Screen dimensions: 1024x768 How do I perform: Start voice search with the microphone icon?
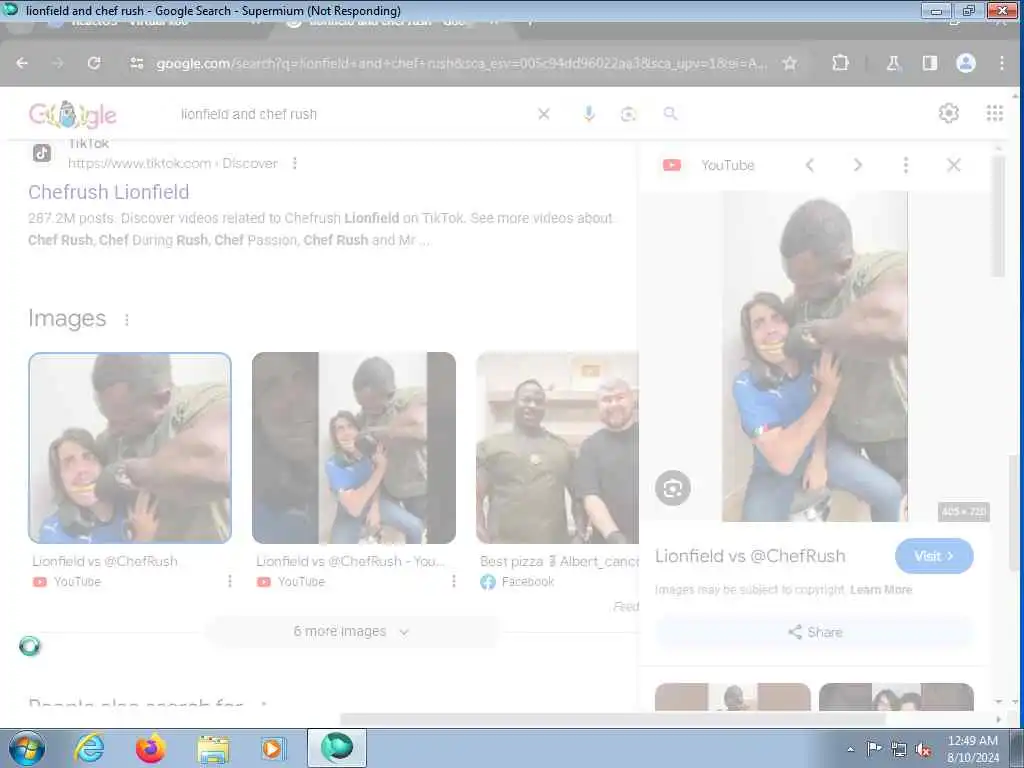[588, 114]
